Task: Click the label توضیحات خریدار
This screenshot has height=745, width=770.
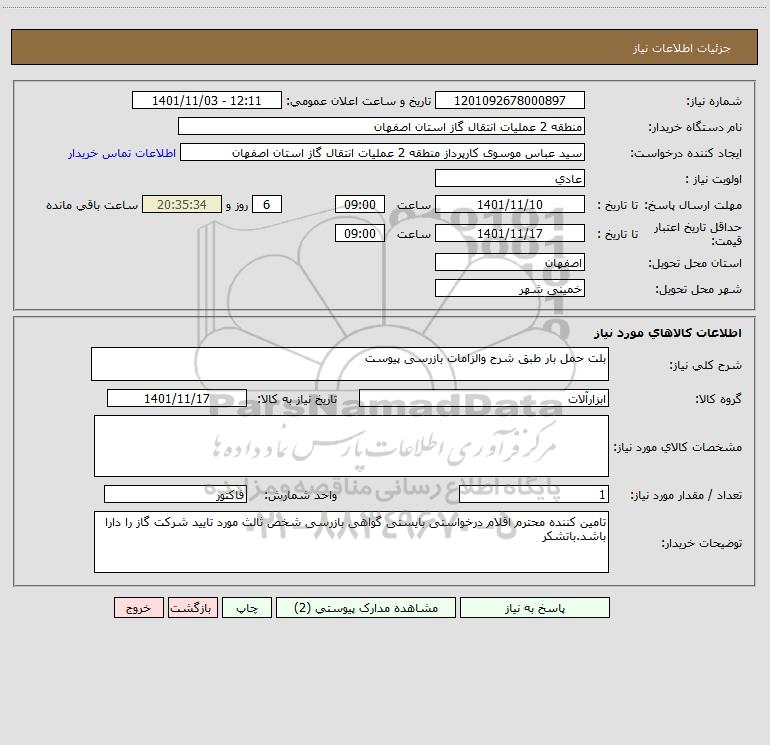Action: pyautogui.click(x=702, y=543)
